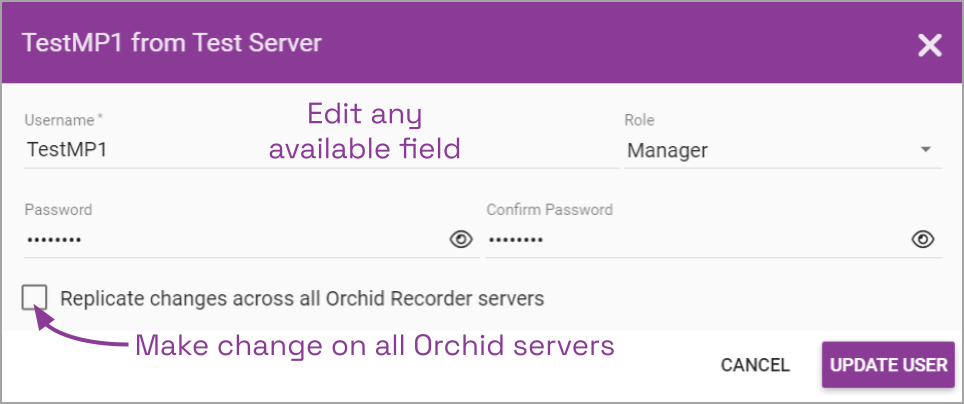Click the dialog title TestMP1 from Test Server
The height and width of the screenshot is (404, 964).
pos(172,43)
